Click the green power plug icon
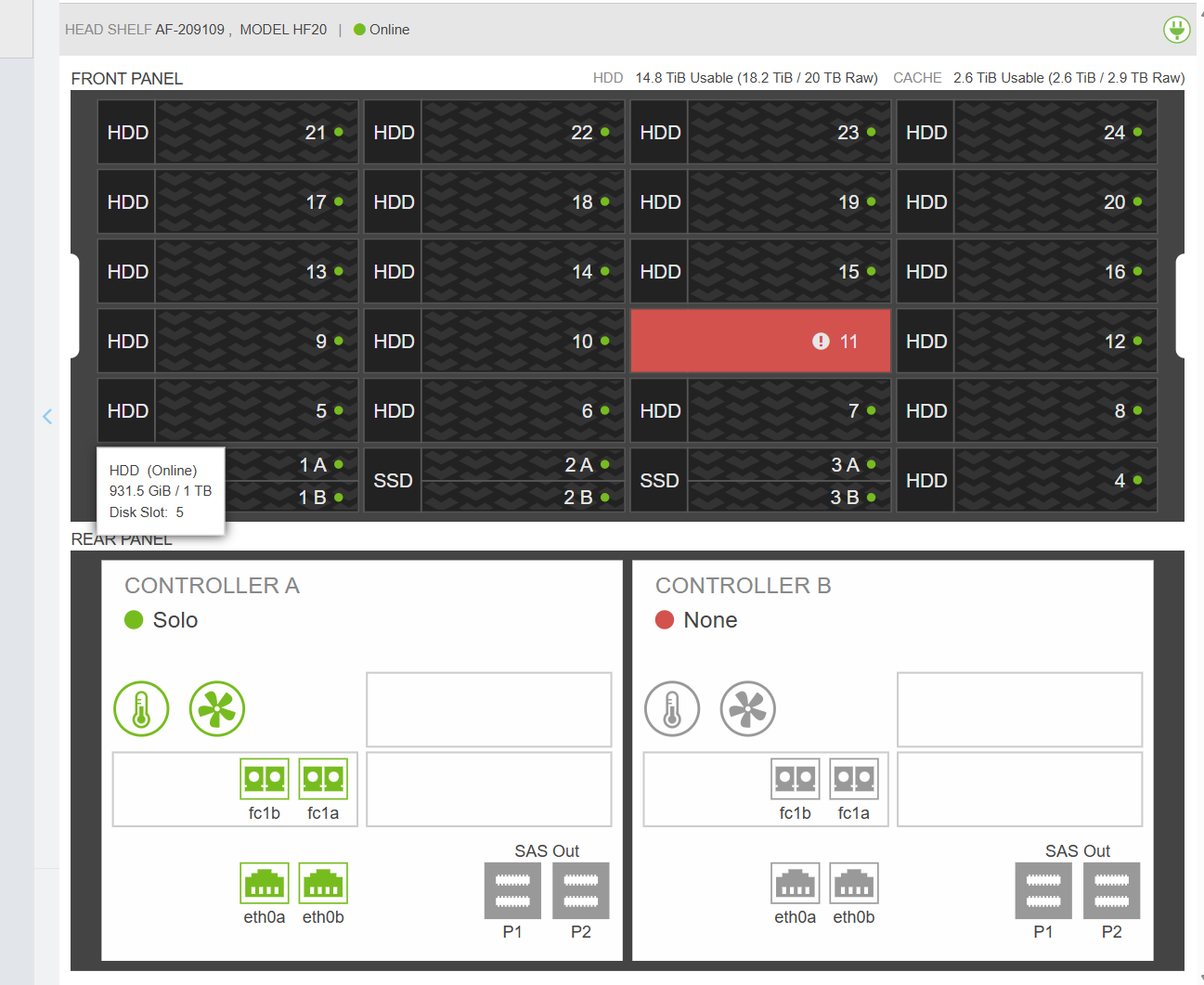The image size is (1204, 985). [x=1176, y=30]
